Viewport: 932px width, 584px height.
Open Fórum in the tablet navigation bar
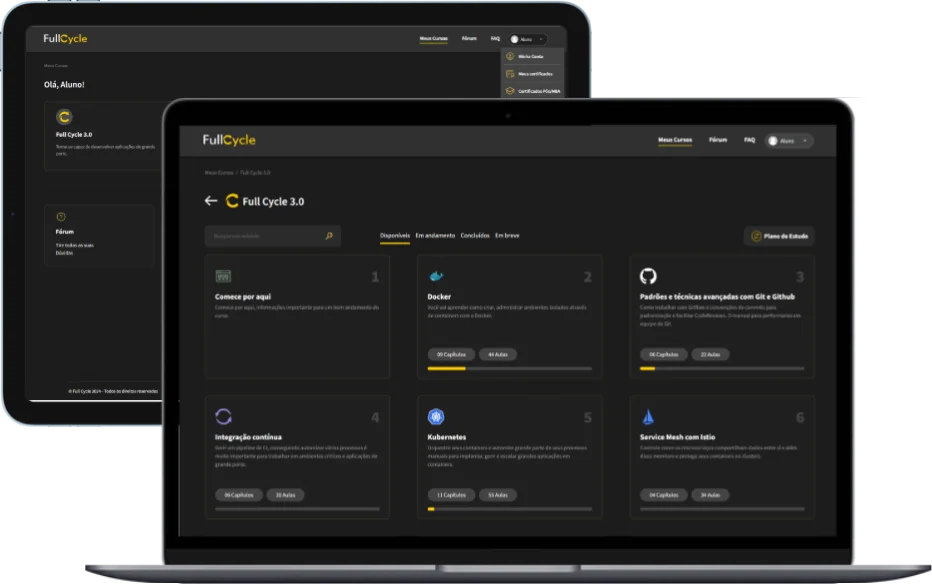point(469,39)
